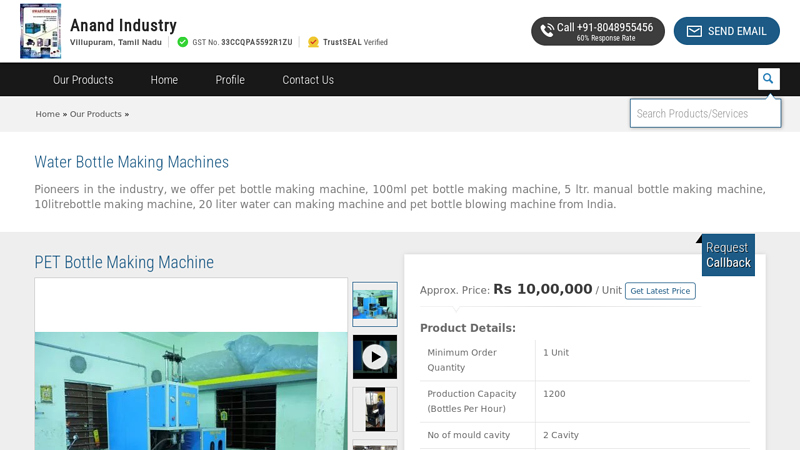The width and height of the screenshot is (800, 450).
Task: Click the GST No. 33CCQPA5592R1ZU text
Action: (242, 42)
